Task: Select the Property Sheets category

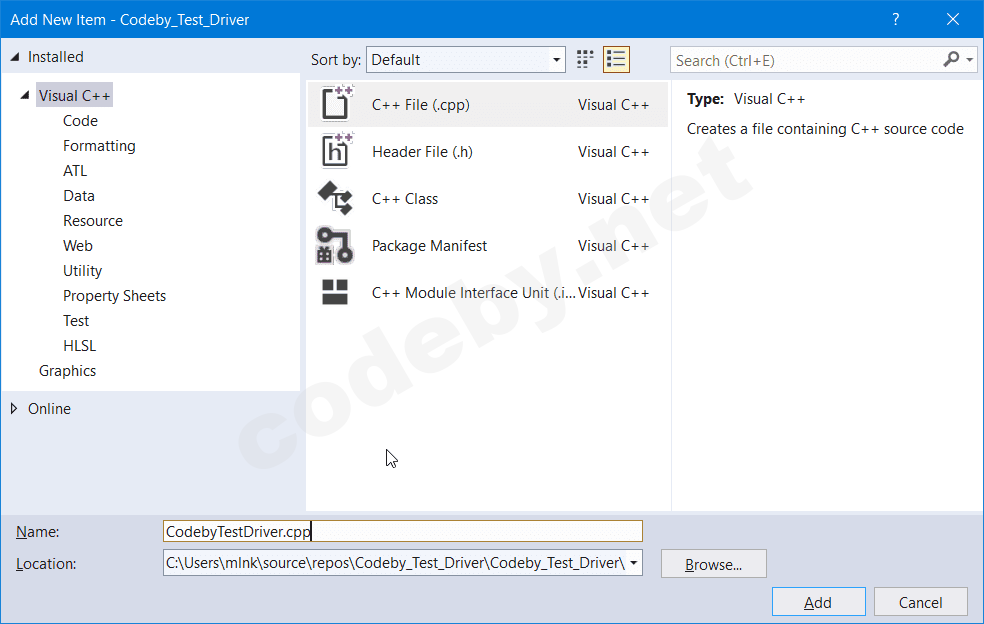Action: pyautogui.click(x=114, y=296)
